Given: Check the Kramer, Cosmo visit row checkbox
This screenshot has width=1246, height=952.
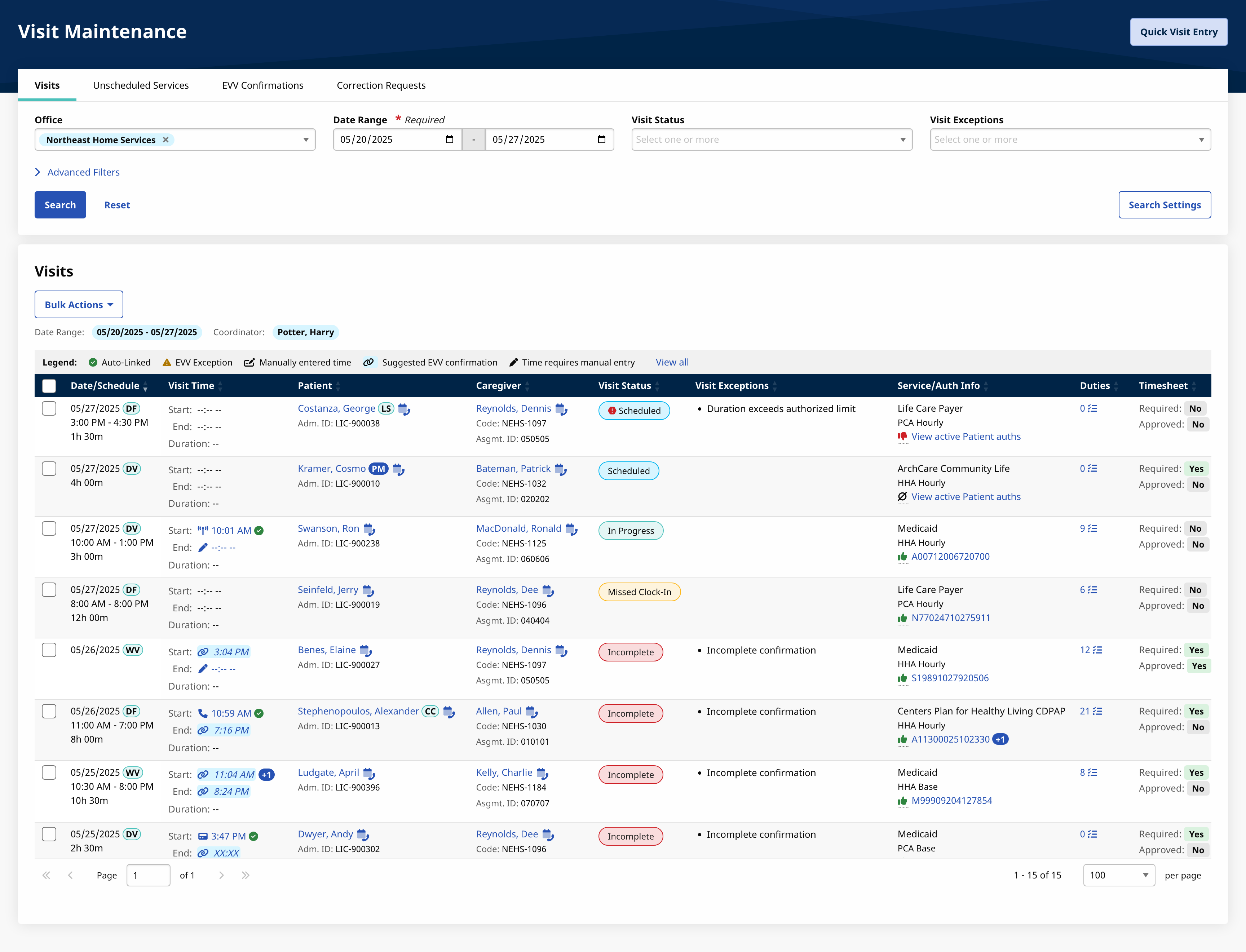Looking at the screenshot, I should [x=49, y=469].
